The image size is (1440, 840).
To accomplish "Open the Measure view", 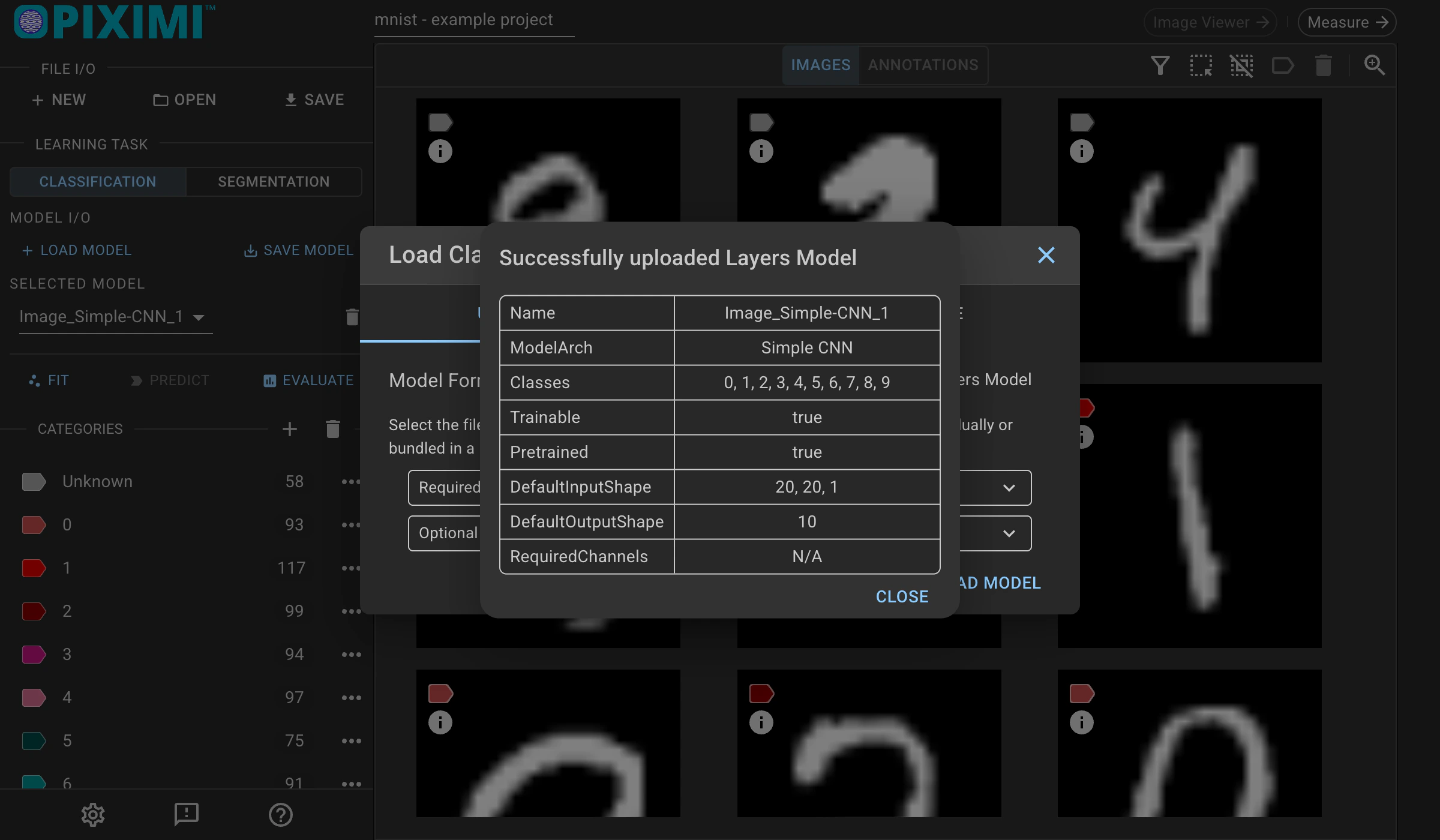I will 1346,22.
